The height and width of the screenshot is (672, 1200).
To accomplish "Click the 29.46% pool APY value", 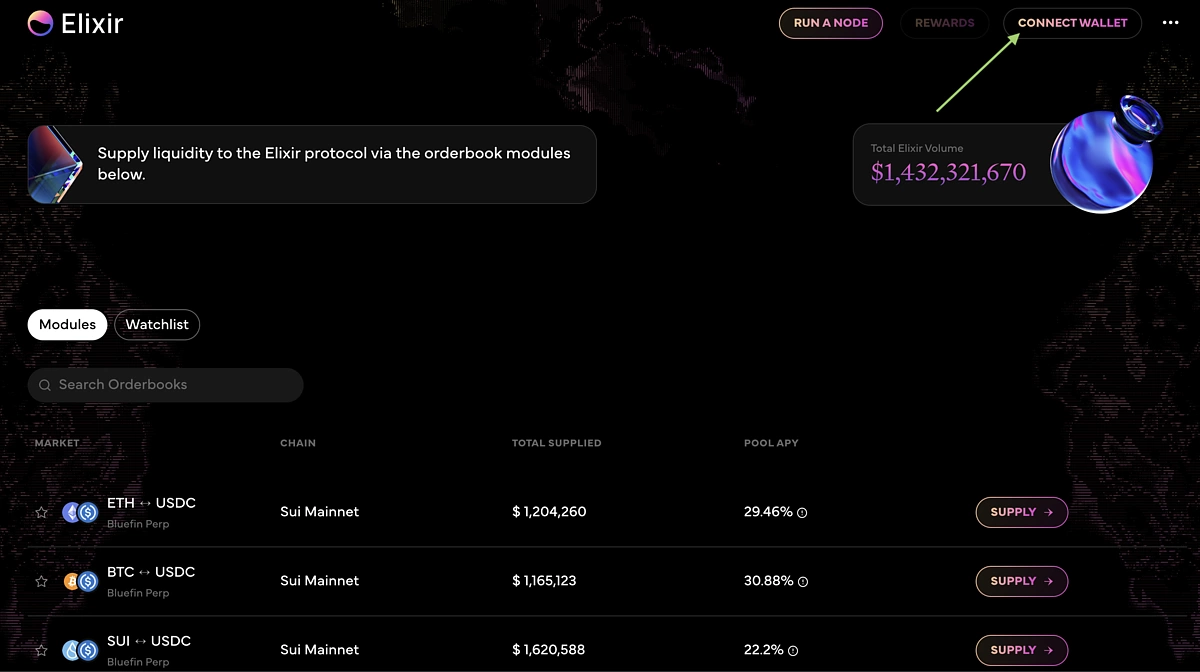I will coord(768,512).
